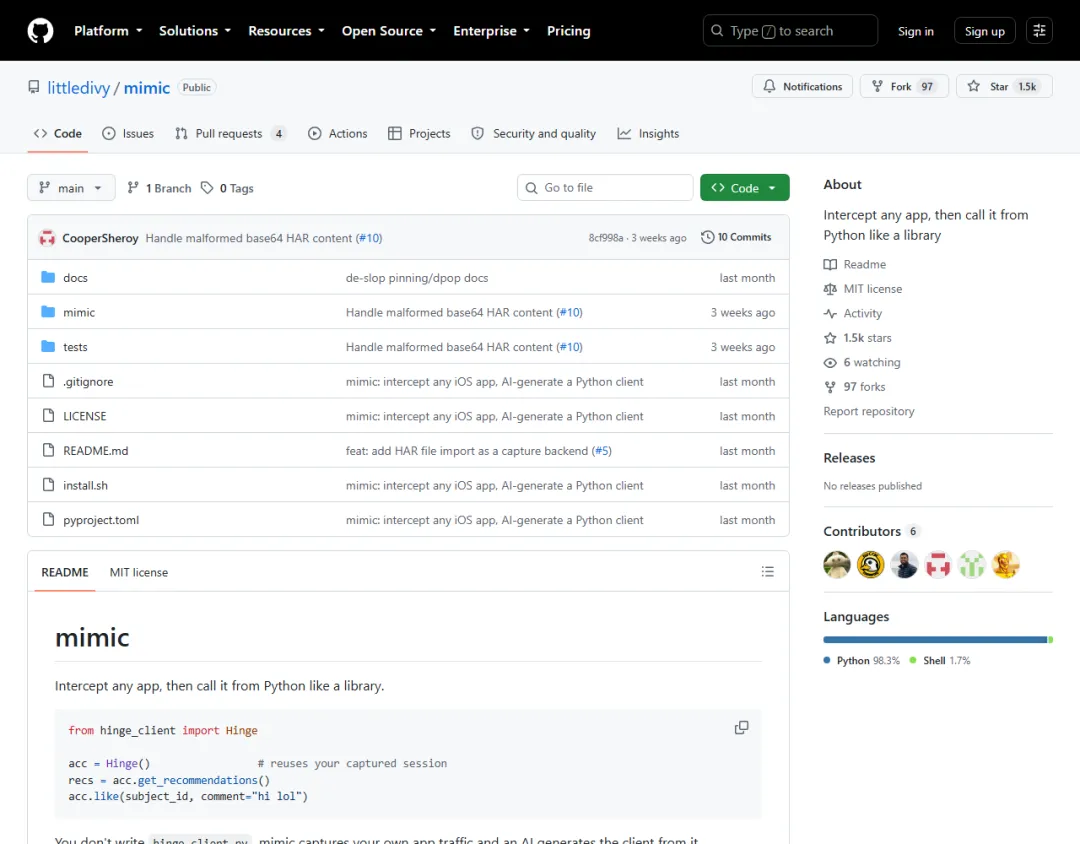
Task: Switch to Security and quality tab
Action: point(534,134)
